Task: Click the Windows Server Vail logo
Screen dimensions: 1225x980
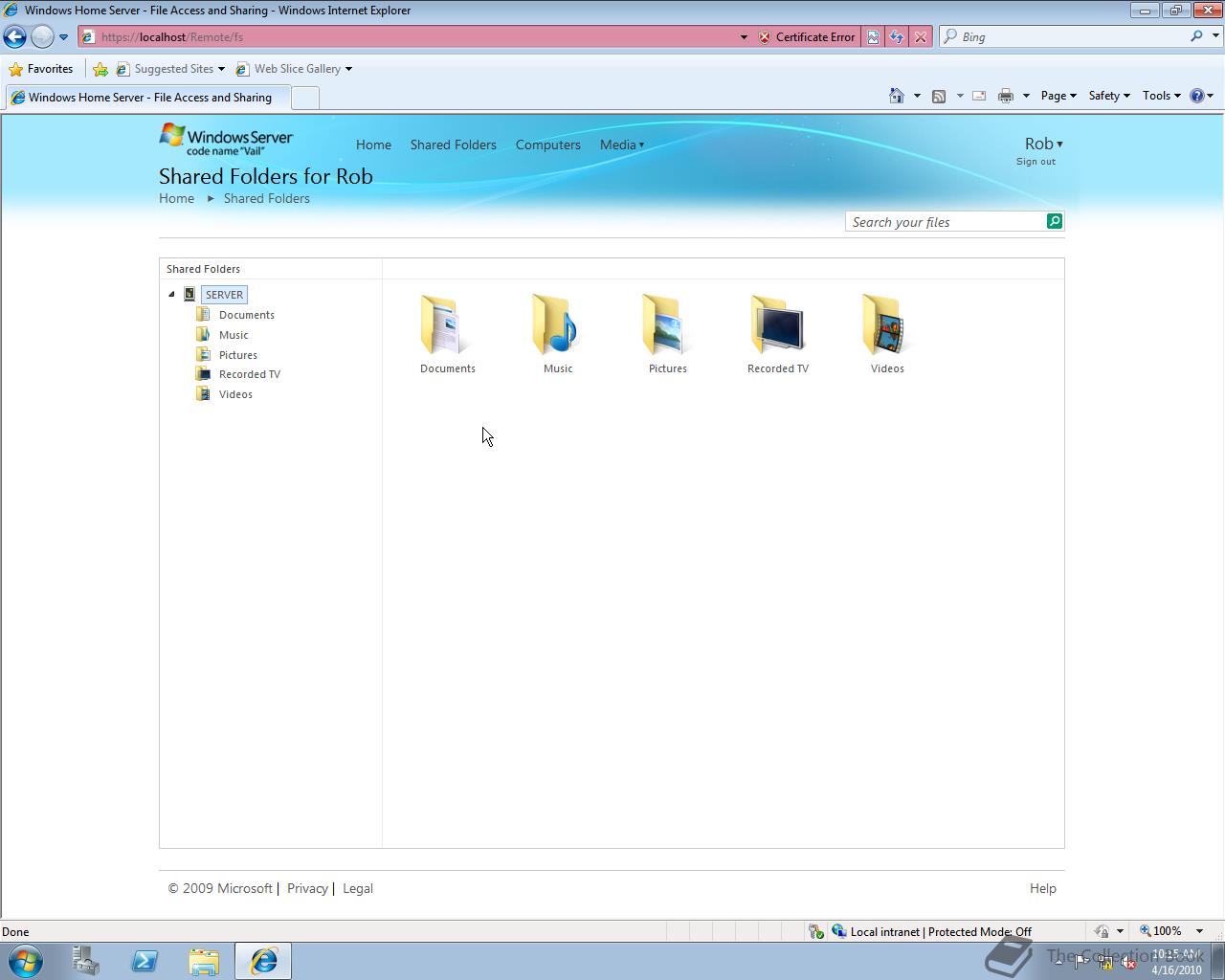Action: point(226,140)
